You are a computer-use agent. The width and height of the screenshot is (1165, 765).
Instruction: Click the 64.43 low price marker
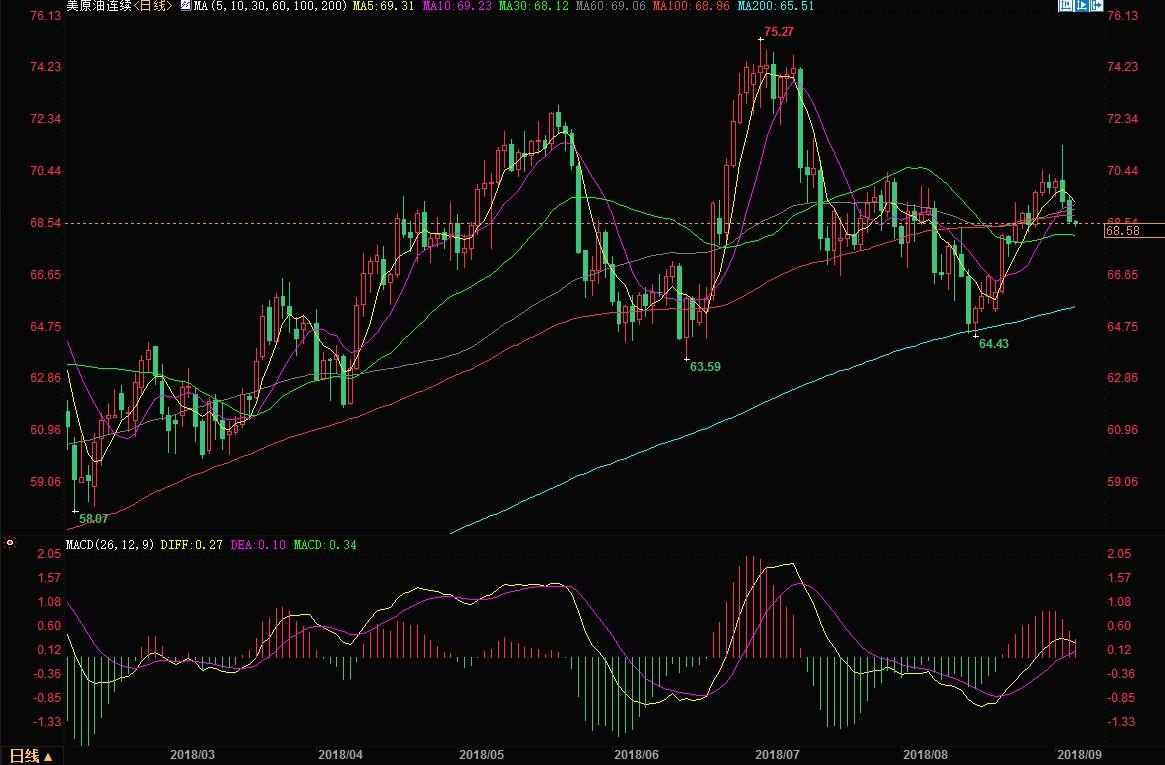[993, 343]
